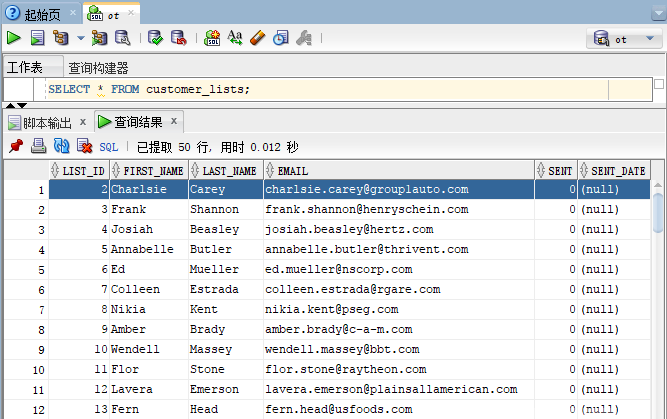Click the Run Script icon
This screenshot has width=667, height=419.
37,38
